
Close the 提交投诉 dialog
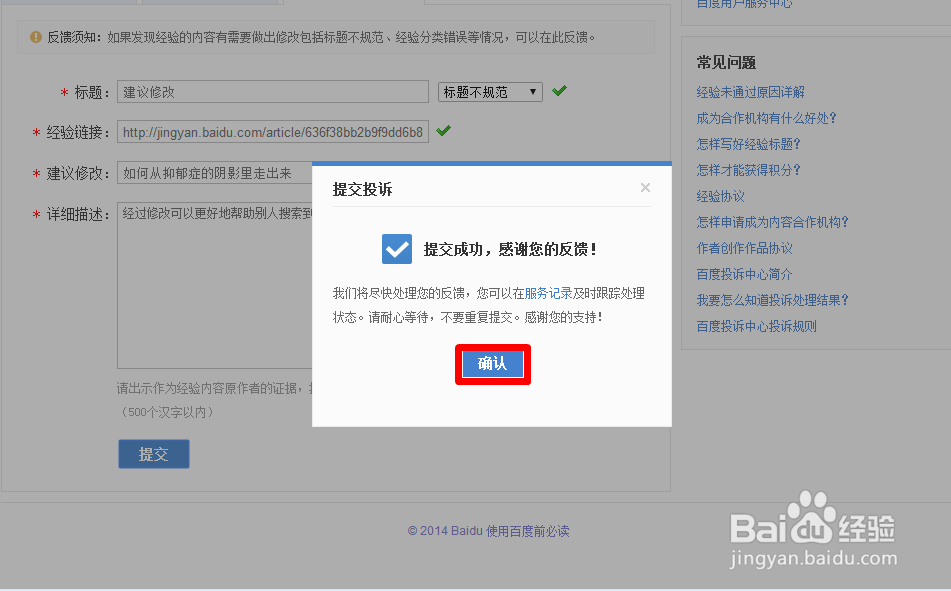coord(645,187)
